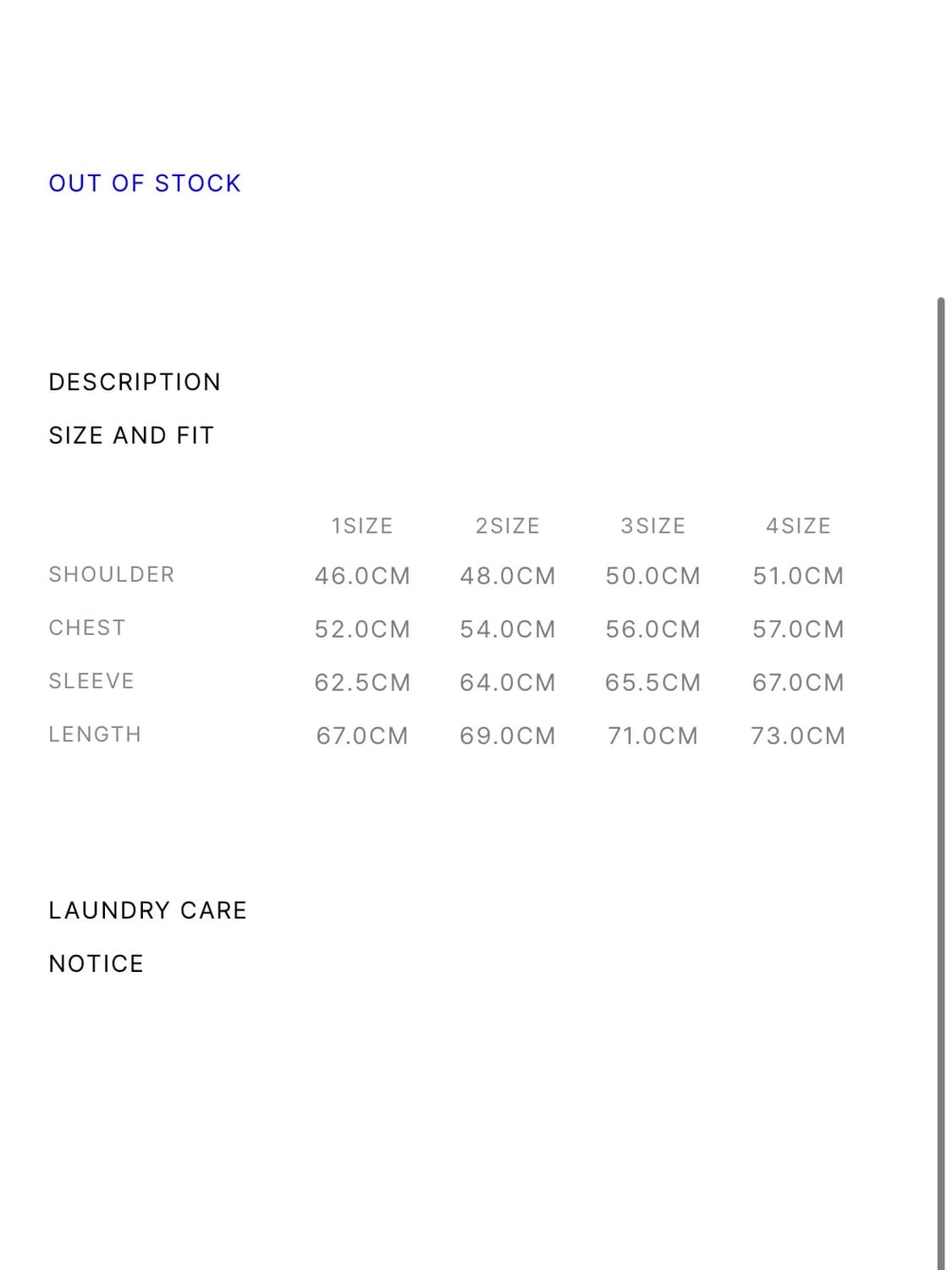The height and width of the screenshot is (1270, 952).
Task: Select the 2SIZE column header
Action: pos(508,526)
